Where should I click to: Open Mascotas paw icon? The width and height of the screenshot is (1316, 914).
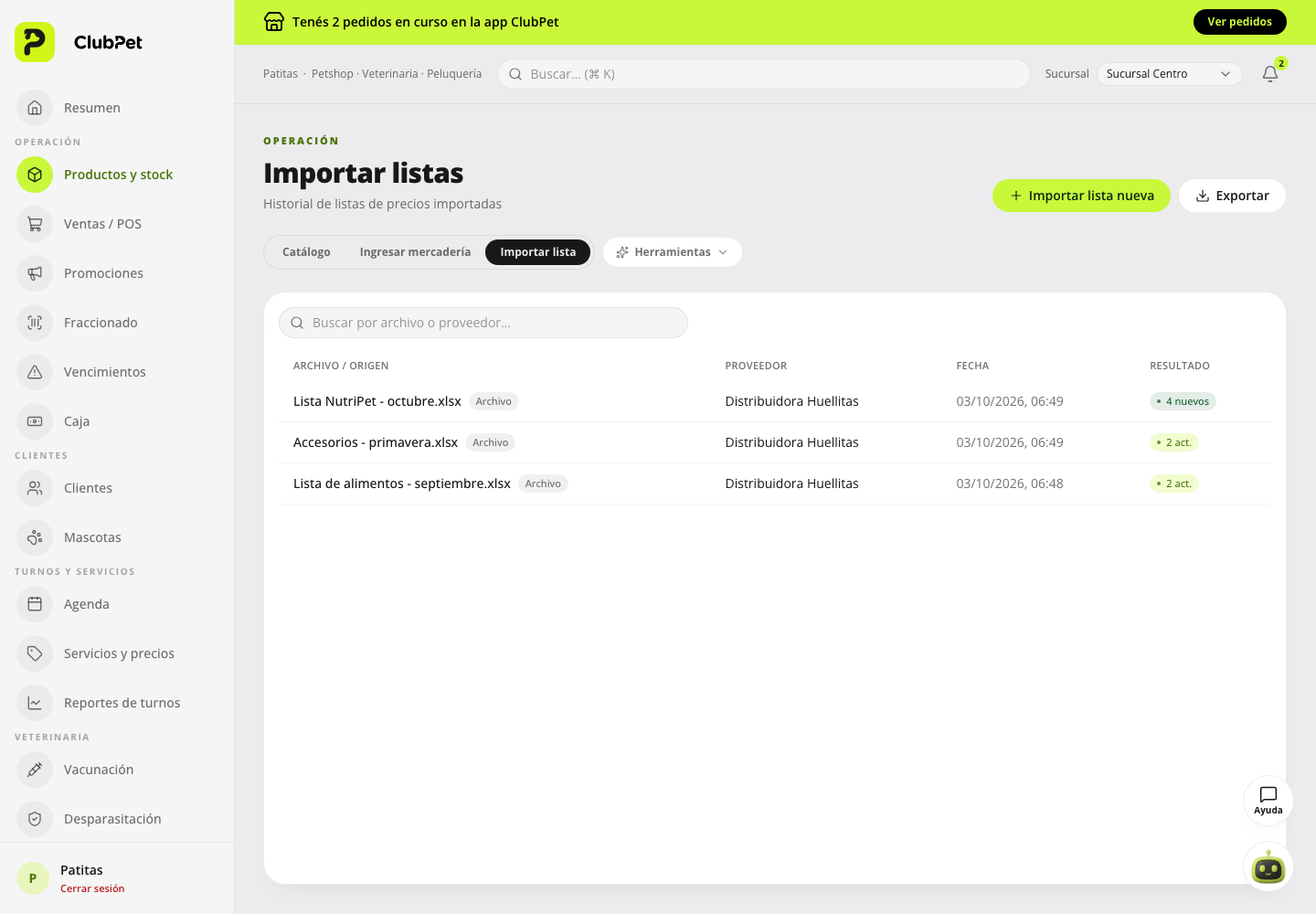(x=35, y=537)
